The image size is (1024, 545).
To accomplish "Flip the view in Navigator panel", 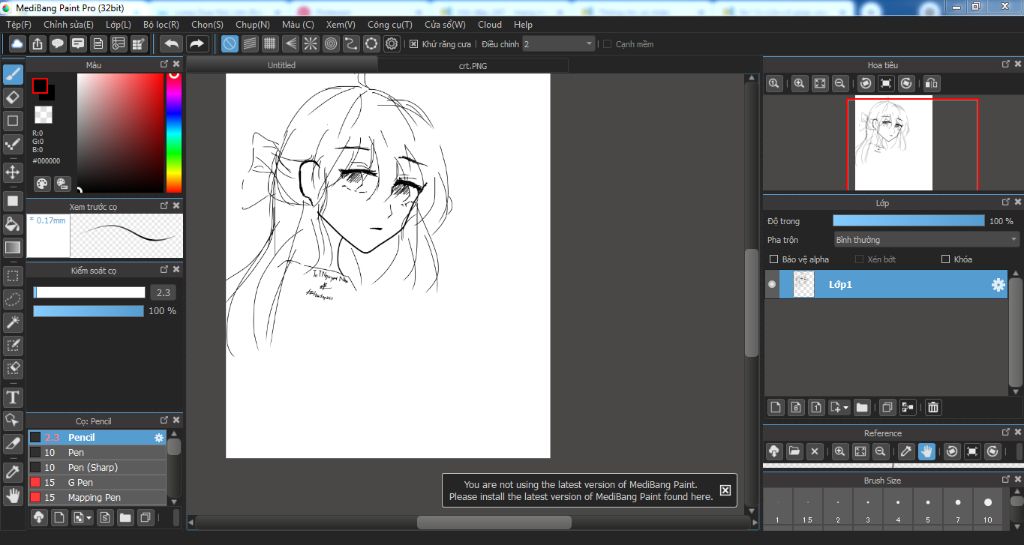I will pos(932,84).
